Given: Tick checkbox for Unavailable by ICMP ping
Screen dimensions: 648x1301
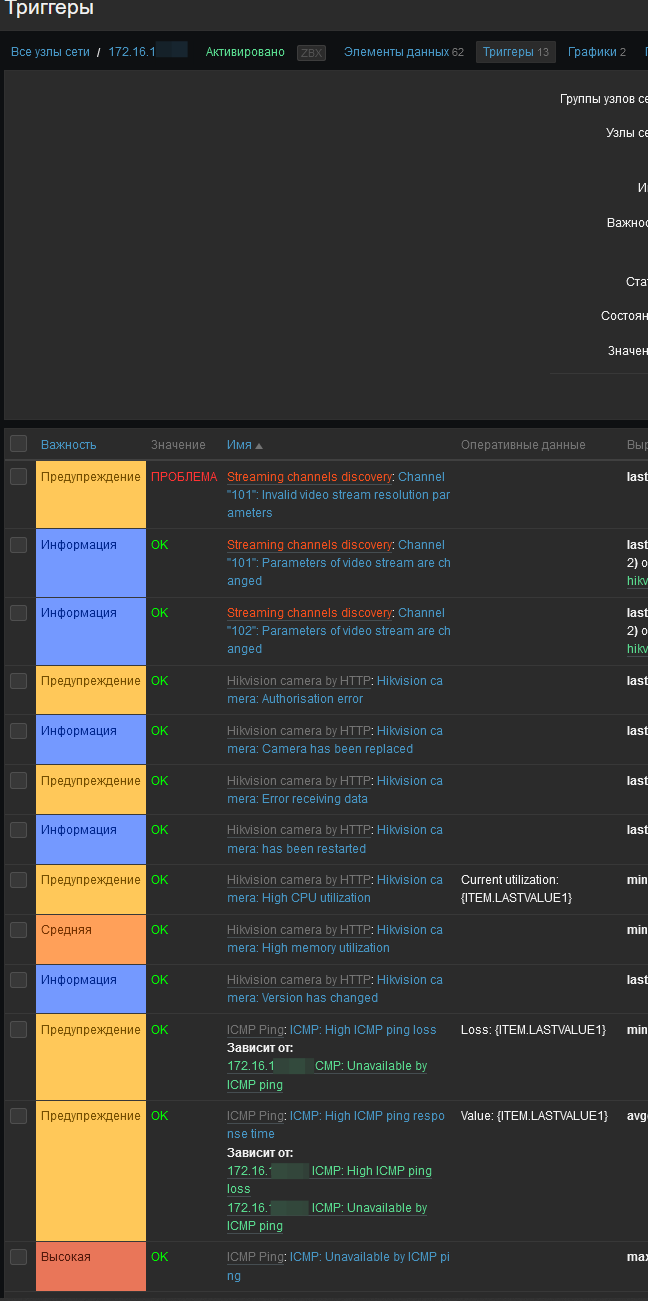Looking at the screenshot, I should coord(19,1257).
